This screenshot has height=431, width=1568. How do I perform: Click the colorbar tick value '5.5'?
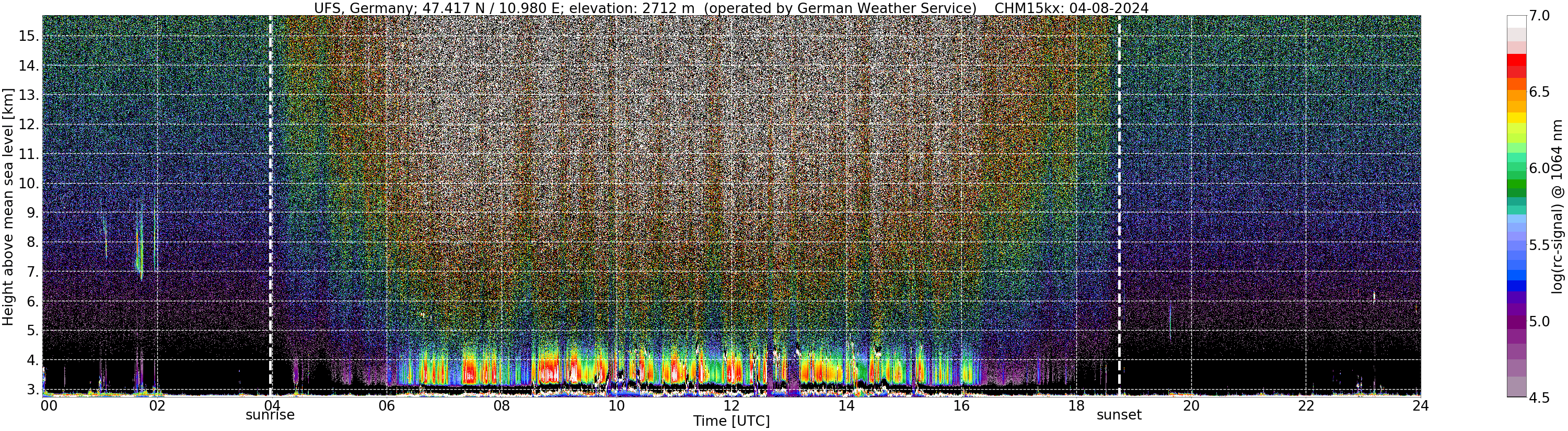1539,245
